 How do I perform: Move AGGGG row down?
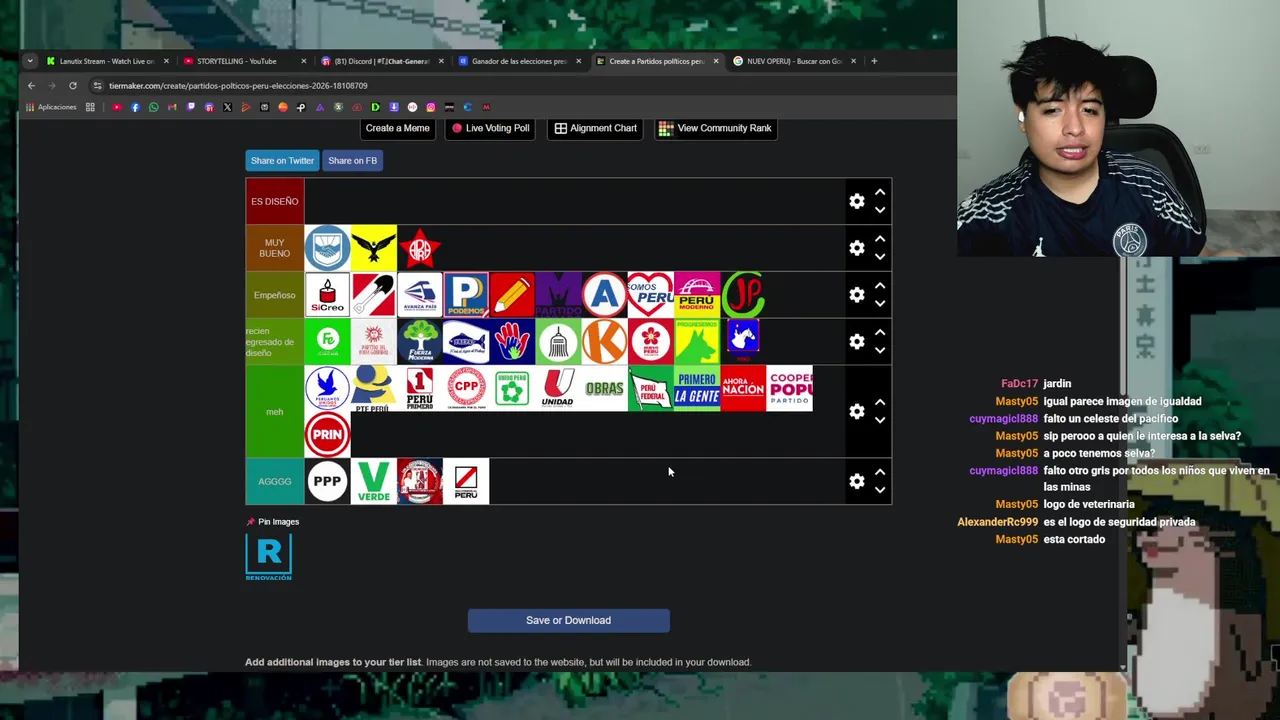880,490
